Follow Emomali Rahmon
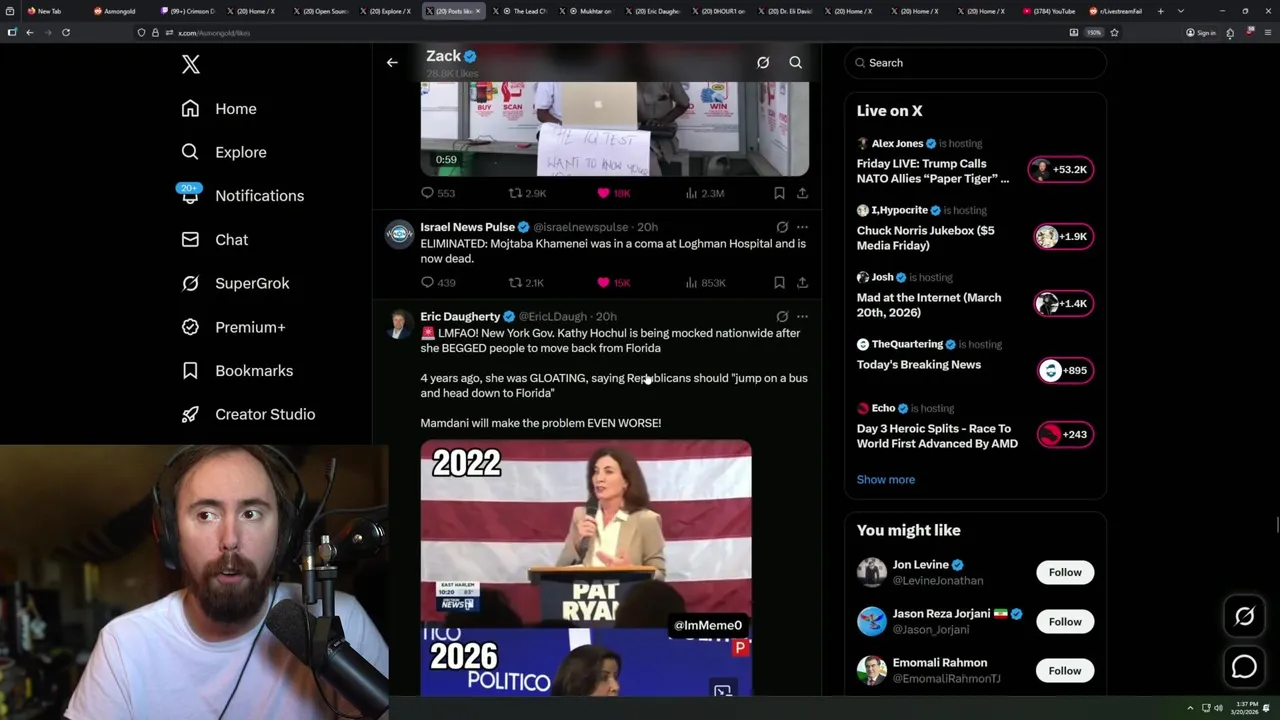The image size is (1280, 720). coord(1065,670)
